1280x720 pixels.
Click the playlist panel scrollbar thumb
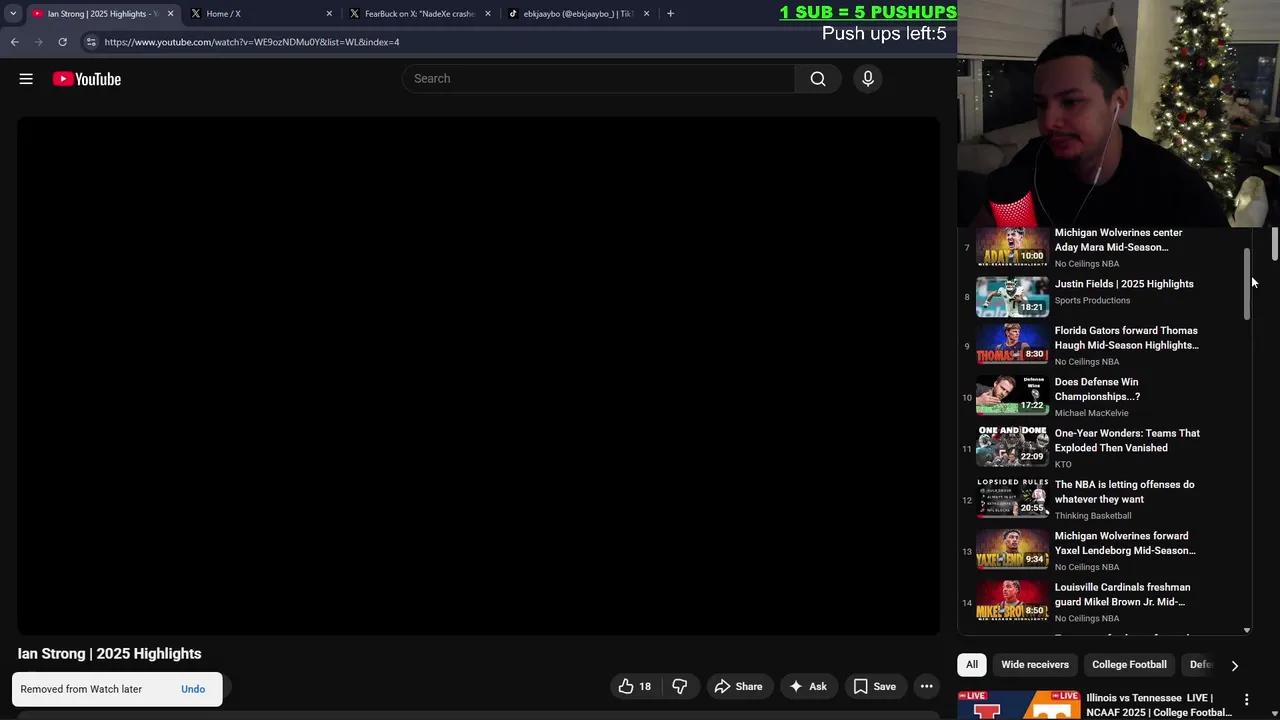(1247, 285)
